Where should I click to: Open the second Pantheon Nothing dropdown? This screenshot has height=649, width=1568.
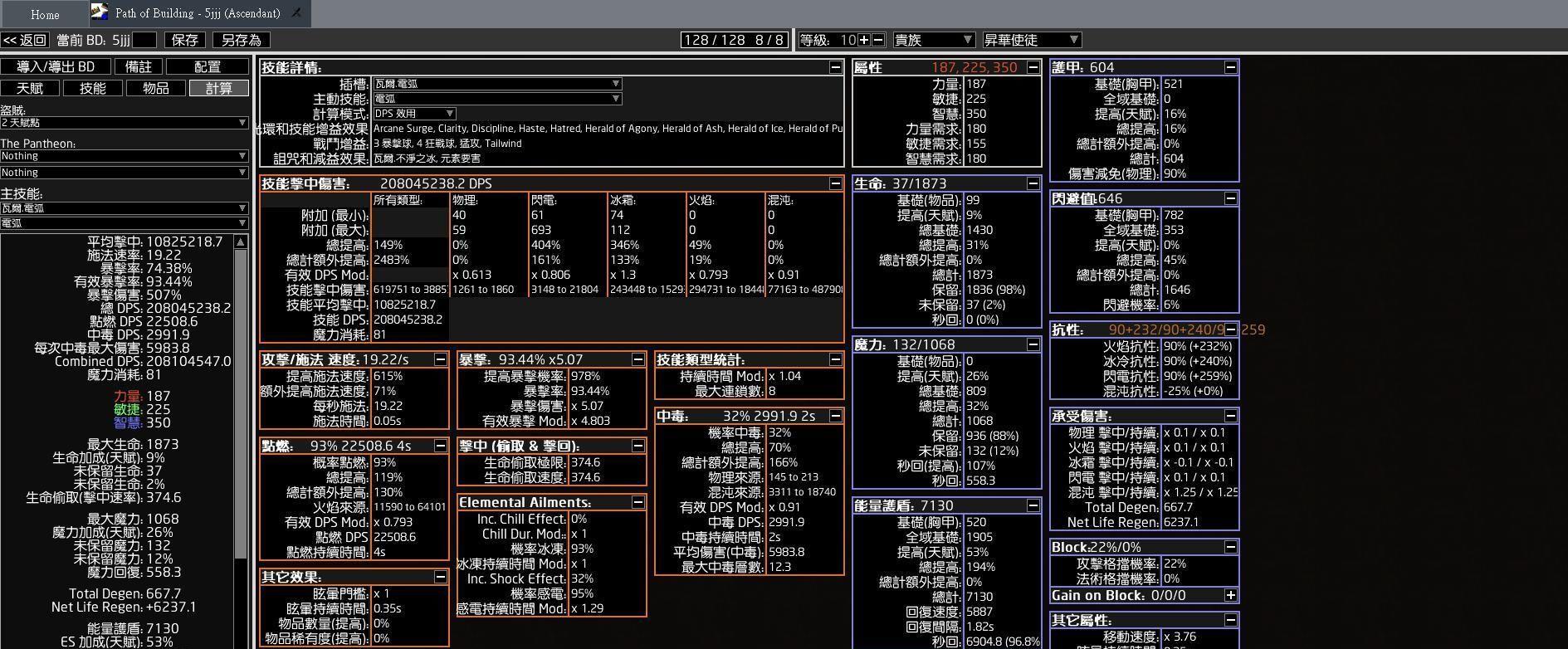click(x=124, y=173)
